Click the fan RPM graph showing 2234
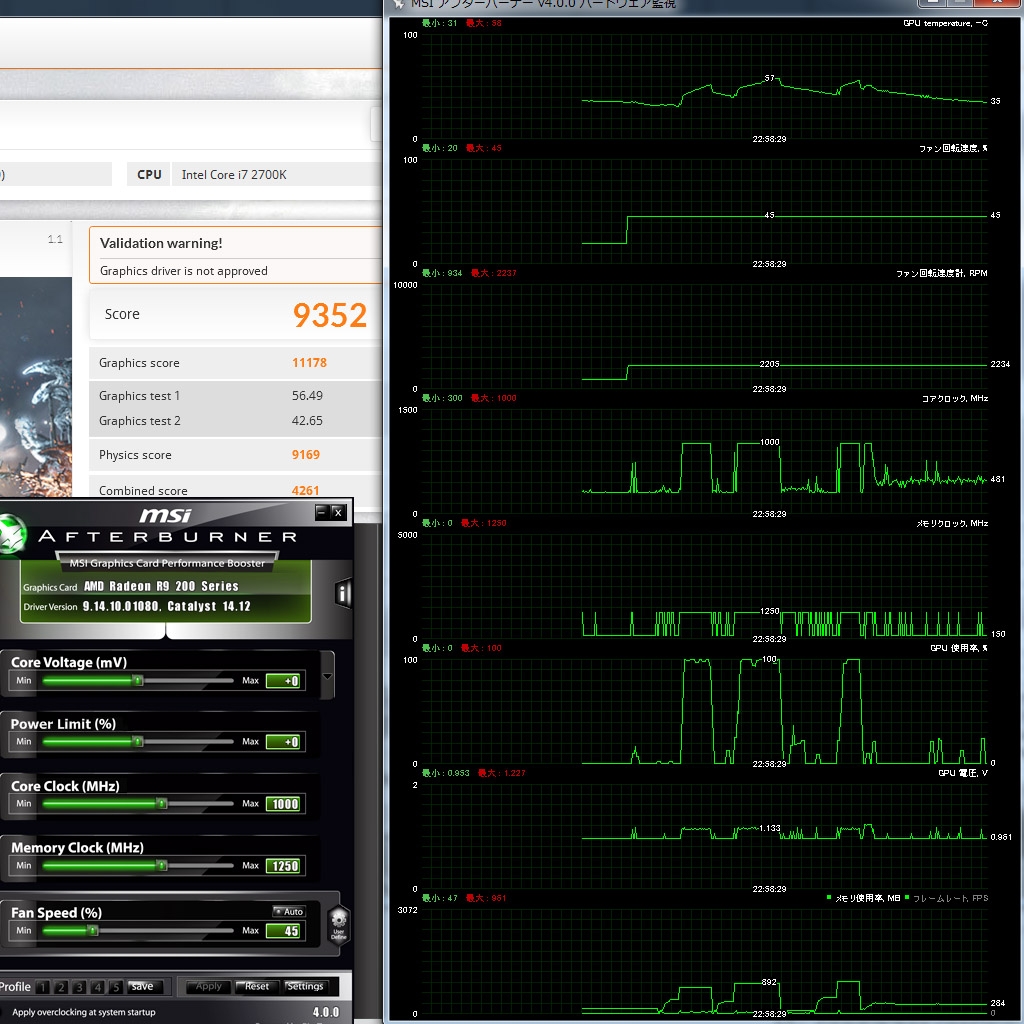This screenshot has height=1024, width=1024. [705, 336]
